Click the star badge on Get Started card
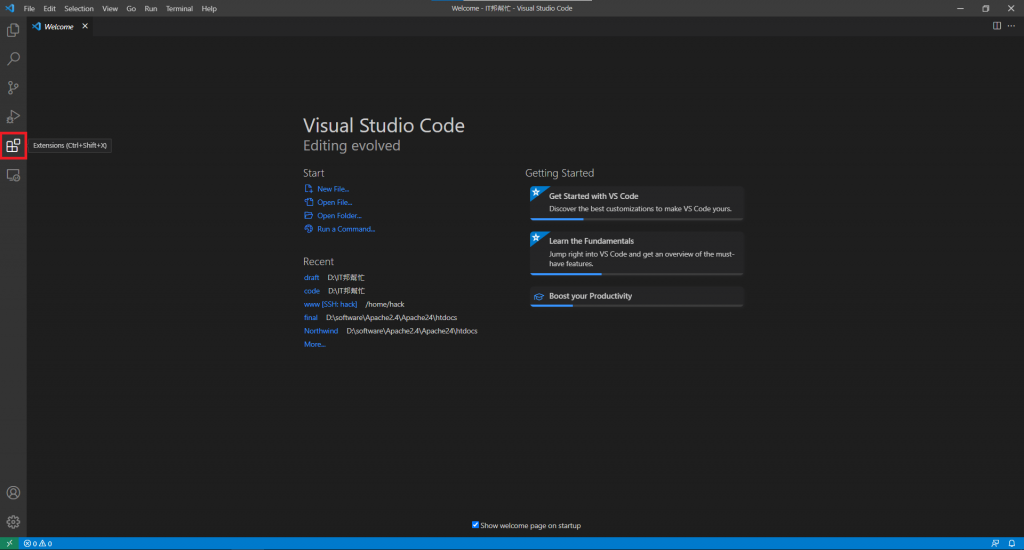Viewport: 1024px width, 550px height. point(536,192)
